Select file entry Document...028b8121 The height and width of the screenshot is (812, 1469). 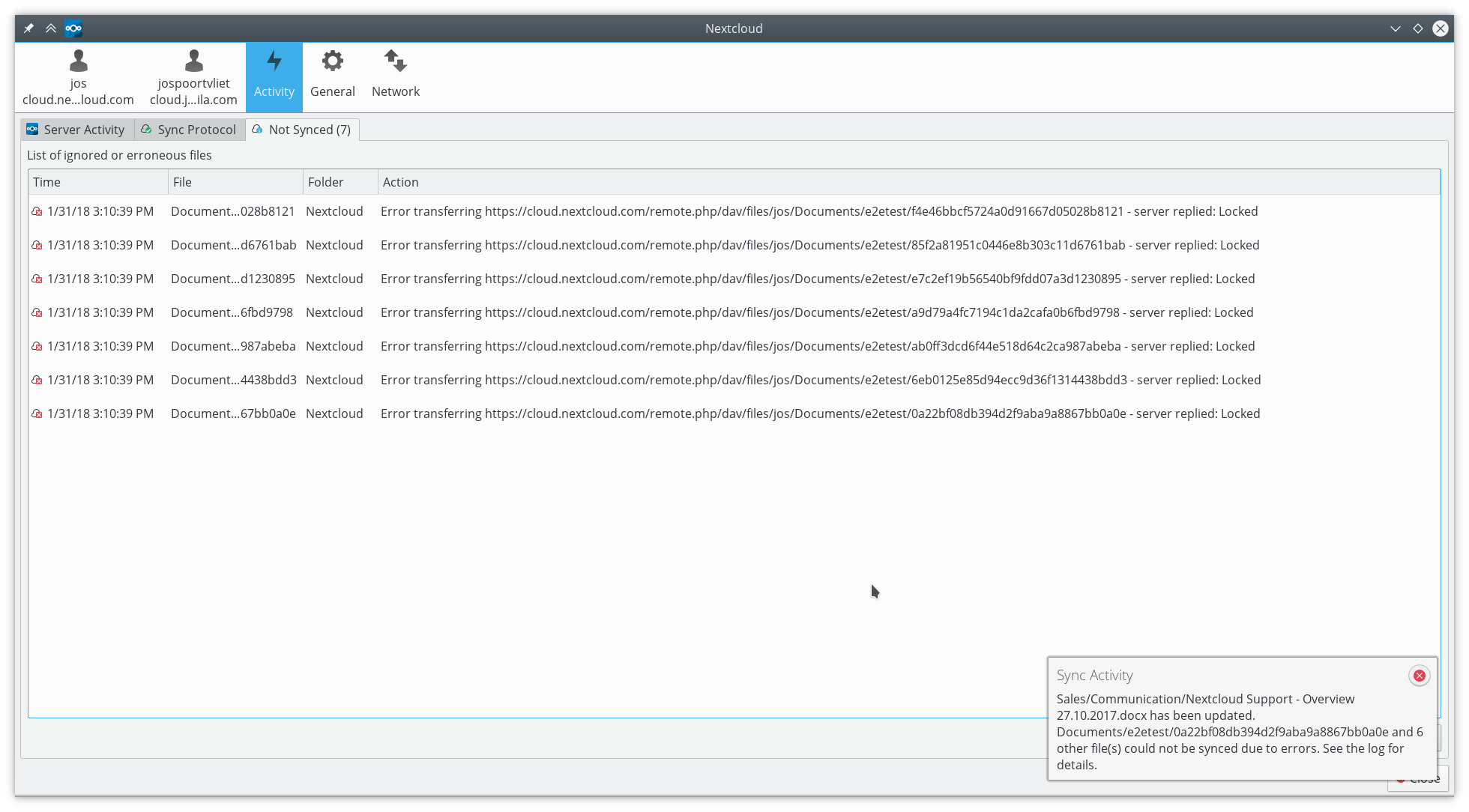232,211
